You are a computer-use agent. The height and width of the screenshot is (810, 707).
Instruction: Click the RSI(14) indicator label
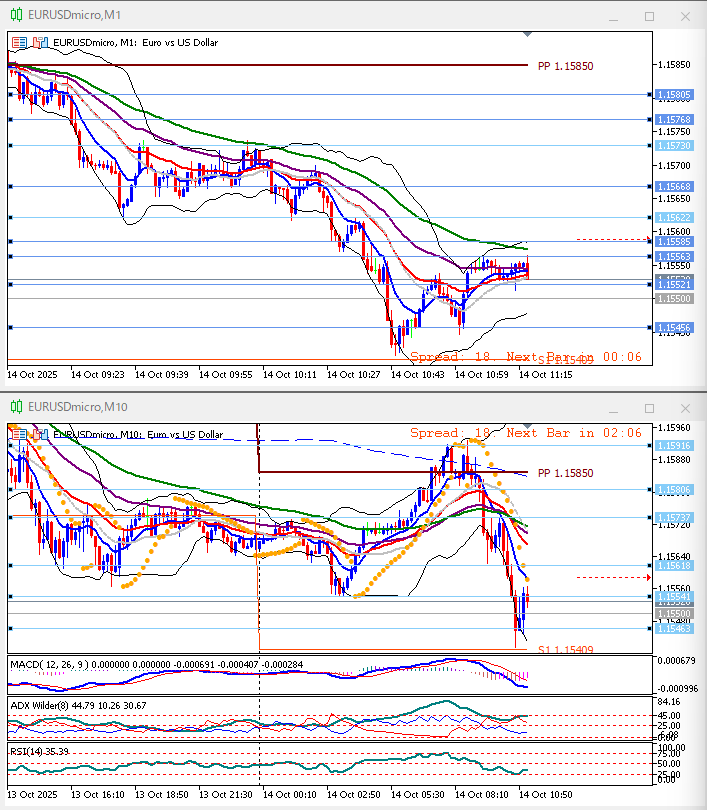point(30,751)
